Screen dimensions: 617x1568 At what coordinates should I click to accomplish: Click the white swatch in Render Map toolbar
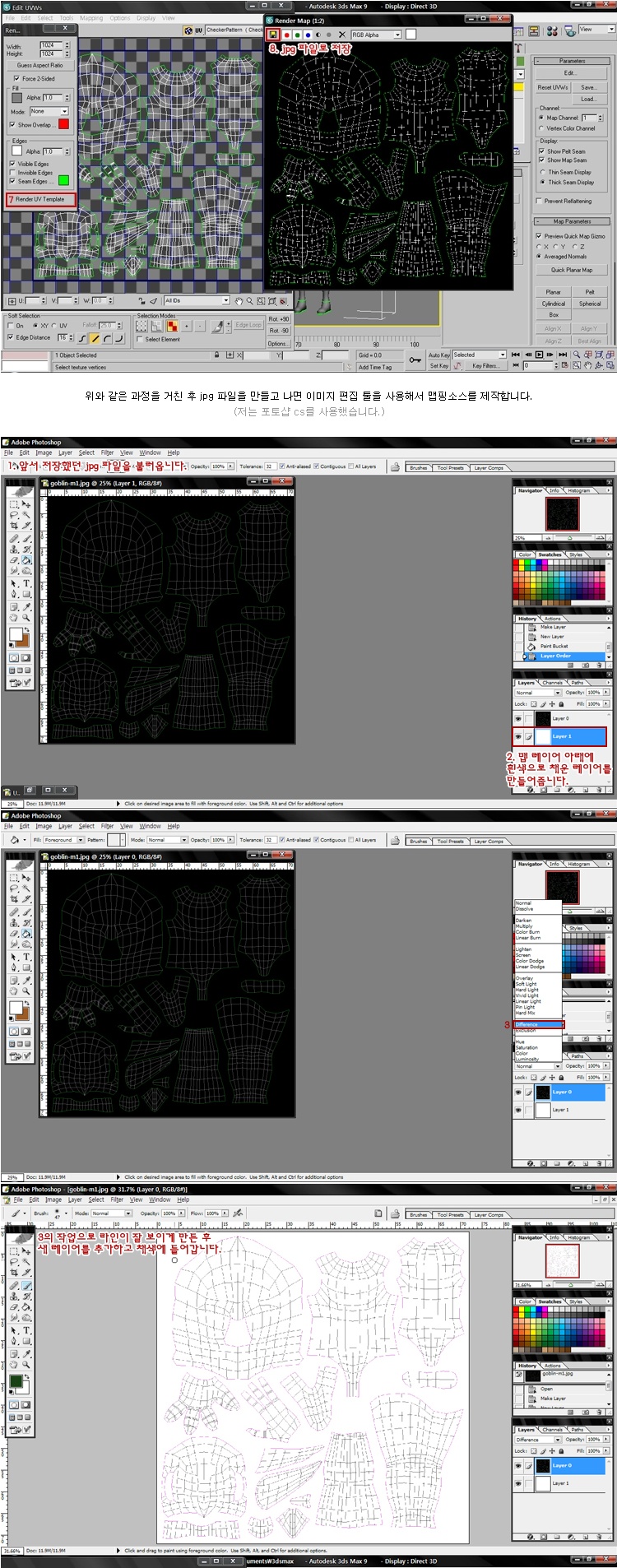click(x=411, y=35)
